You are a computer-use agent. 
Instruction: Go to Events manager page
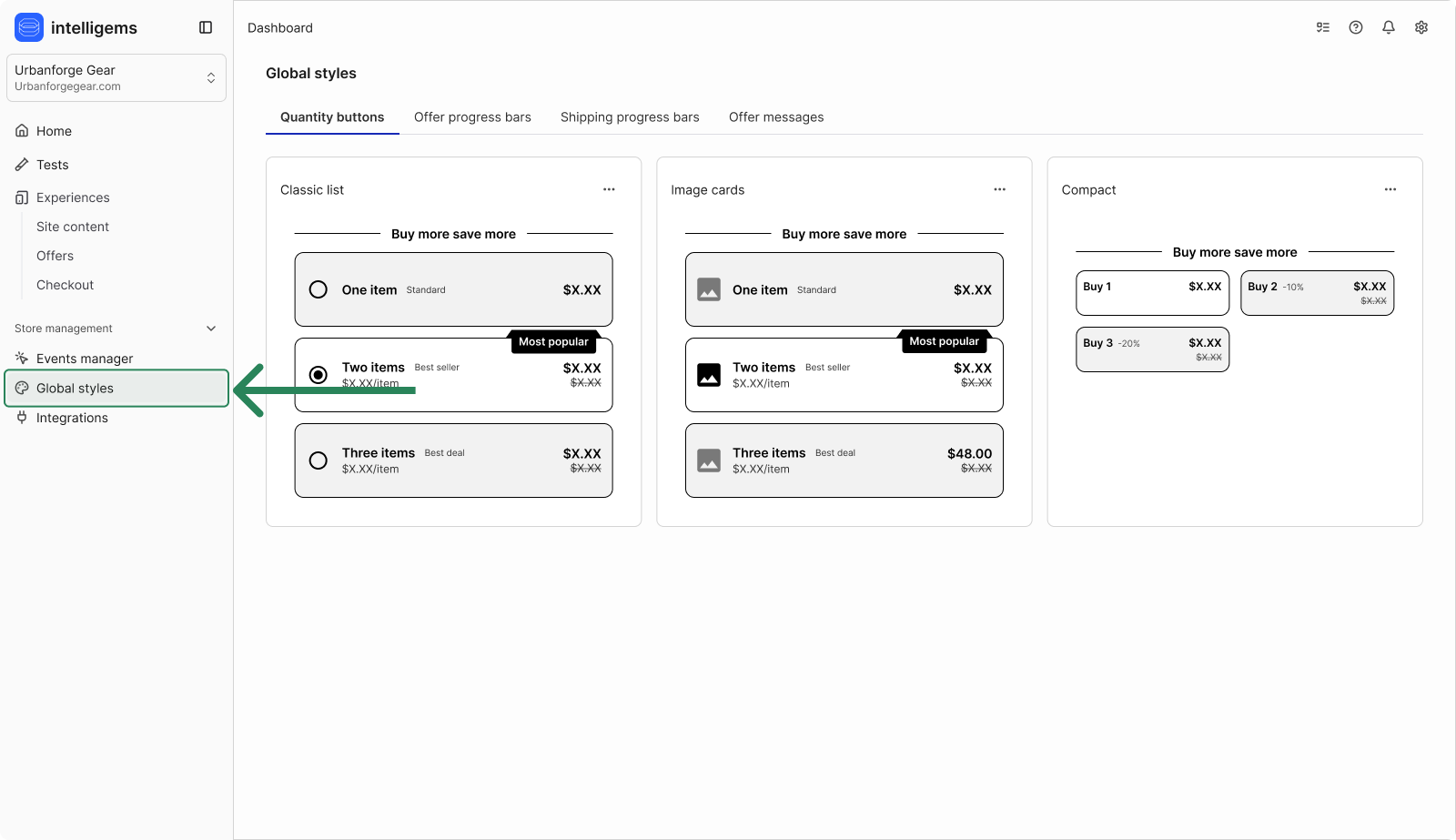(84, 359)
